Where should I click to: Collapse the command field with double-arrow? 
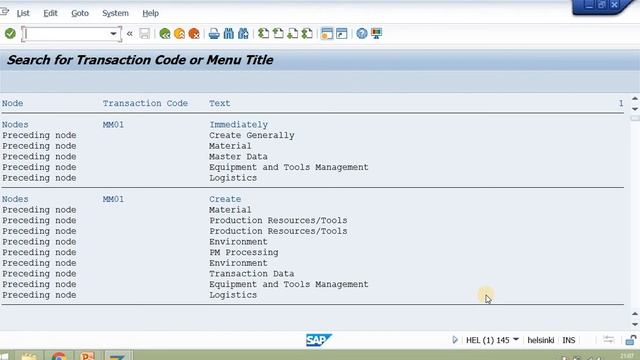[129, 33]
